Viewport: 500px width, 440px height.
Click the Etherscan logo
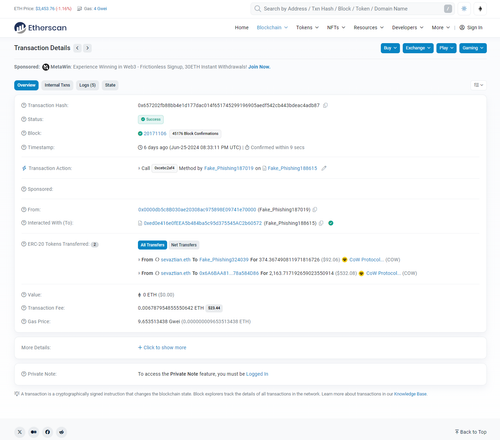(x=40, y=28)
